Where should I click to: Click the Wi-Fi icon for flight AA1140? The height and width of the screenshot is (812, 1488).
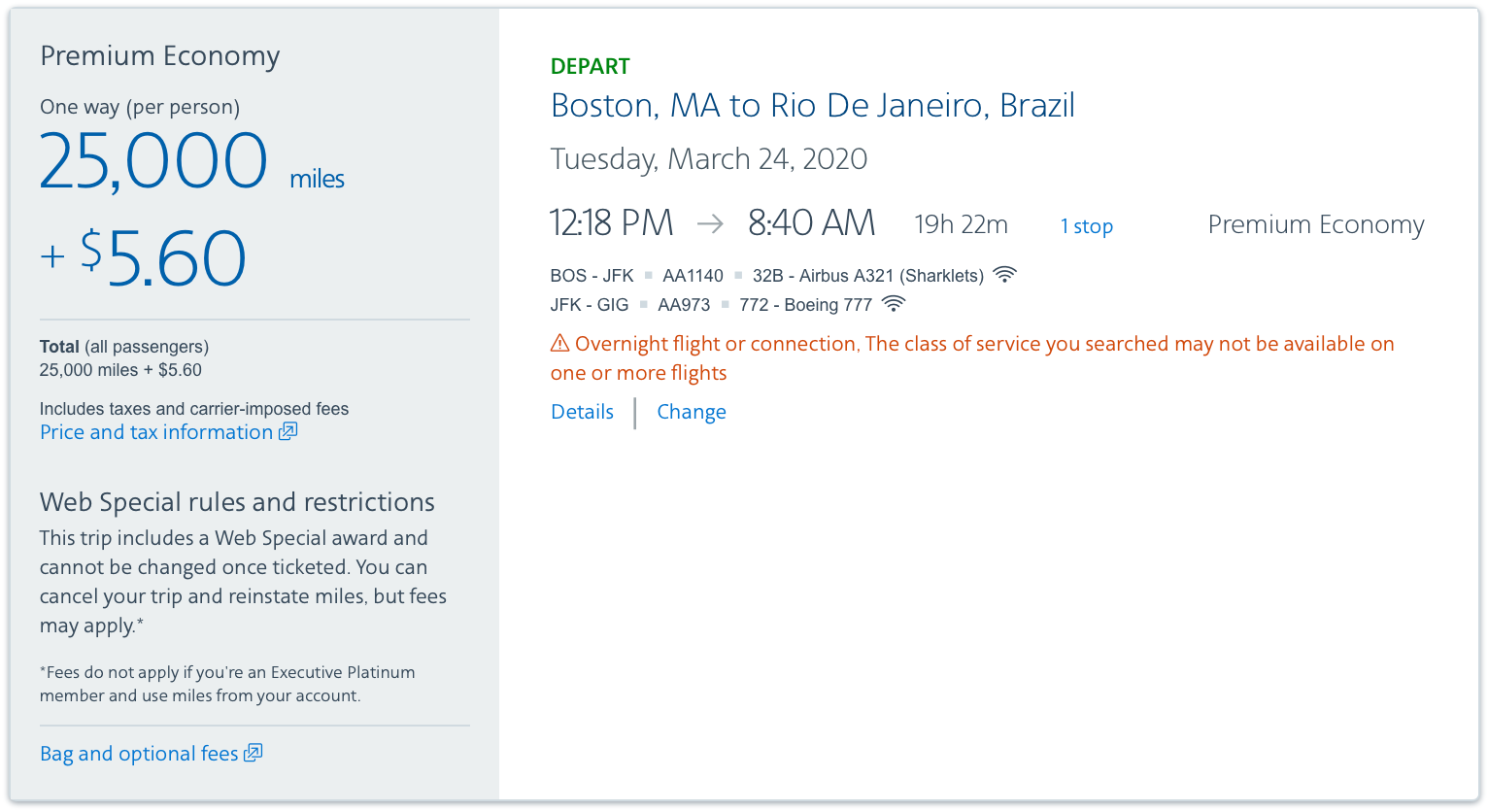pos(1004,275)
